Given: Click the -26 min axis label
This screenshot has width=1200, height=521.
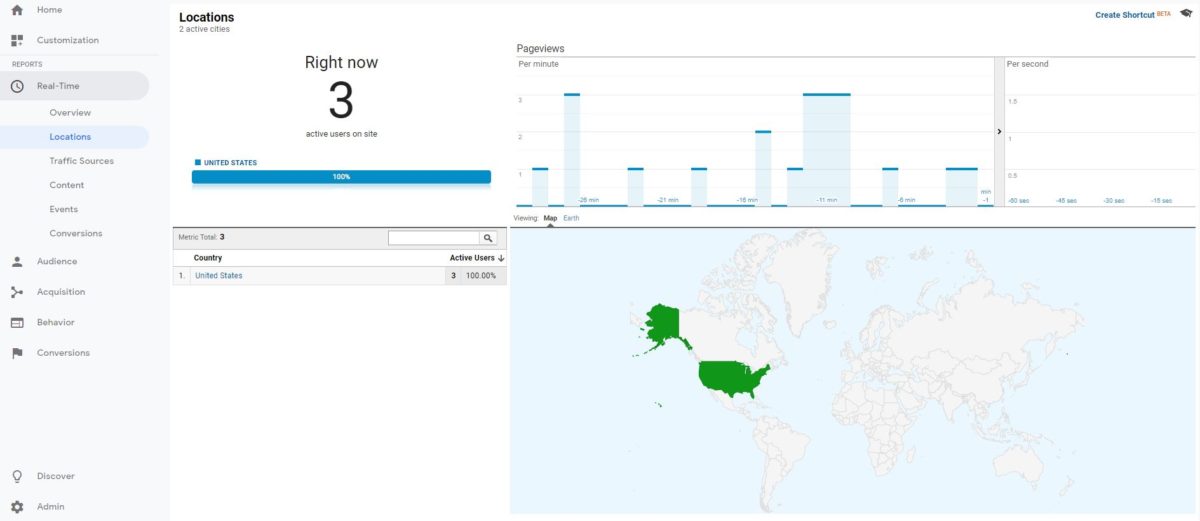Looking at the screenshot, I should click(588, 200).
